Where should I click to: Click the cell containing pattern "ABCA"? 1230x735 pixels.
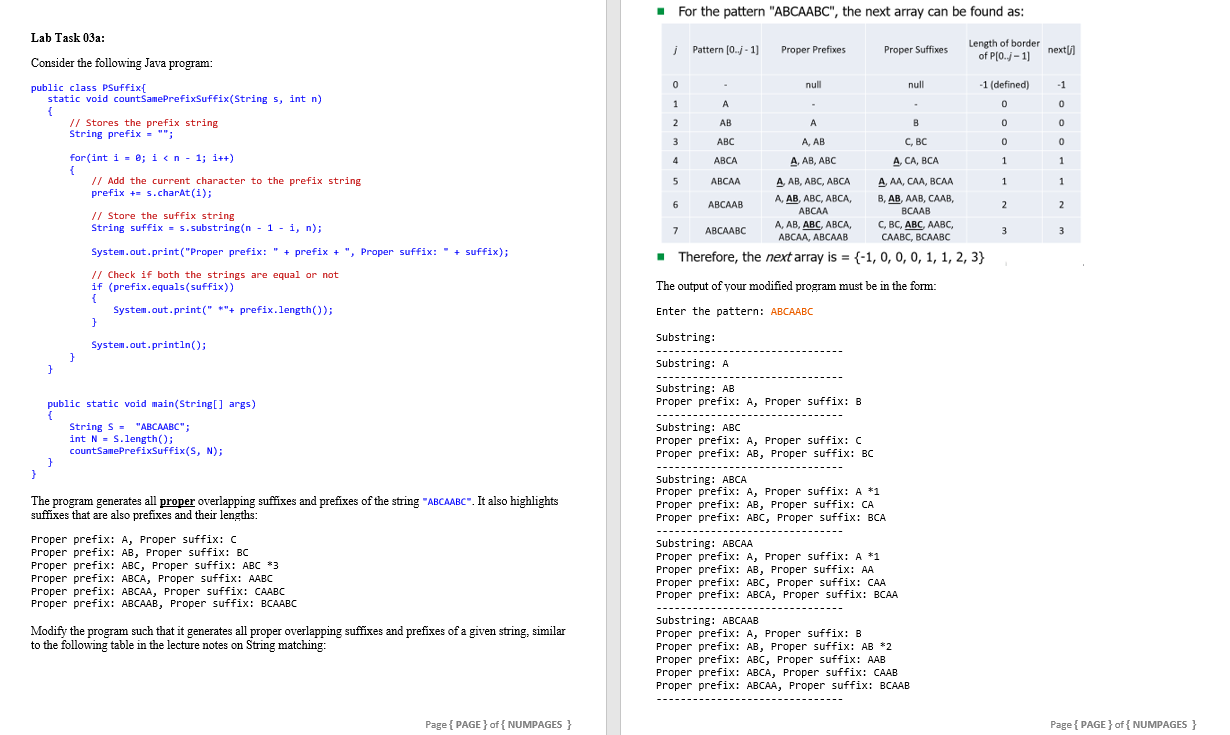725,160
